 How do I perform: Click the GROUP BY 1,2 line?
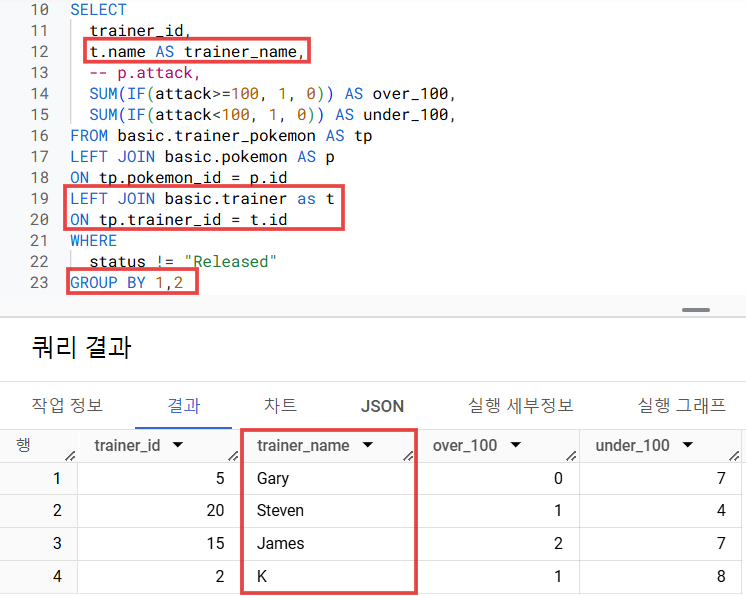(127, 283)
